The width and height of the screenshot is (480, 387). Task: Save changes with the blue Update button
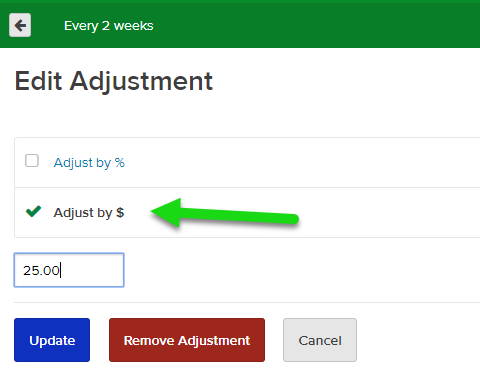tap(52, 340)
